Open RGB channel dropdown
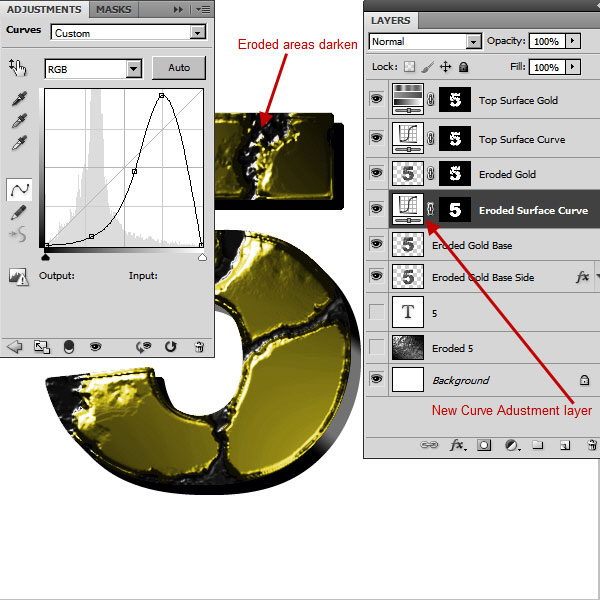This screenshot has width=600, height=600. coord(134,69)
